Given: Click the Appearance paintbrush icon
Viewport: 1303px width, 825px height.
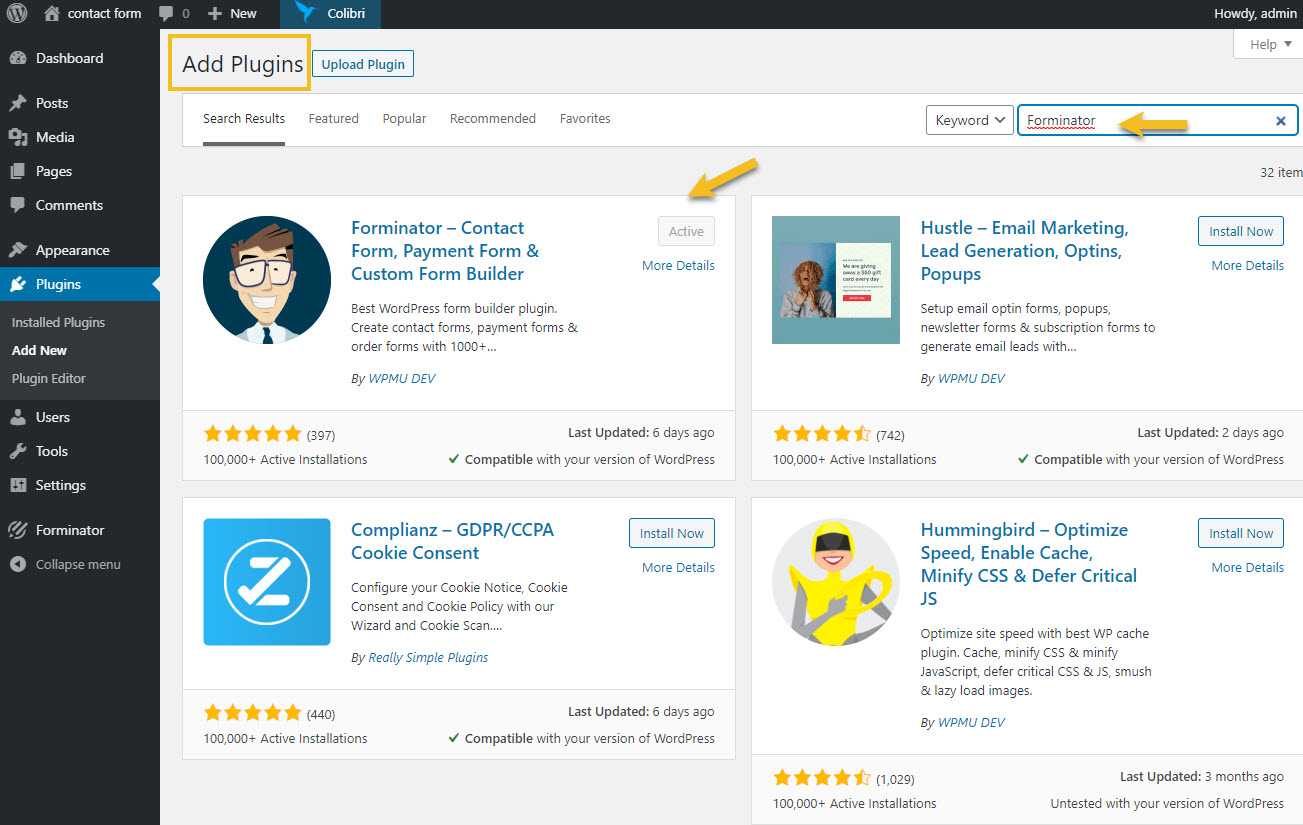Looking at the screenshot, I should click(x=18, y=250).
